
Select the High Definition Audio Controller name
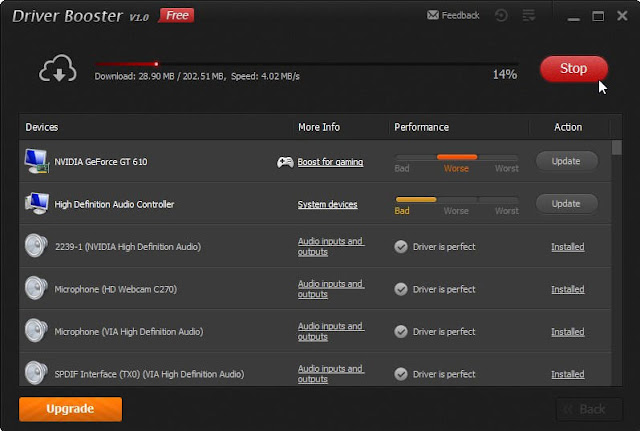pyautogui.click(x=114, y=204)
